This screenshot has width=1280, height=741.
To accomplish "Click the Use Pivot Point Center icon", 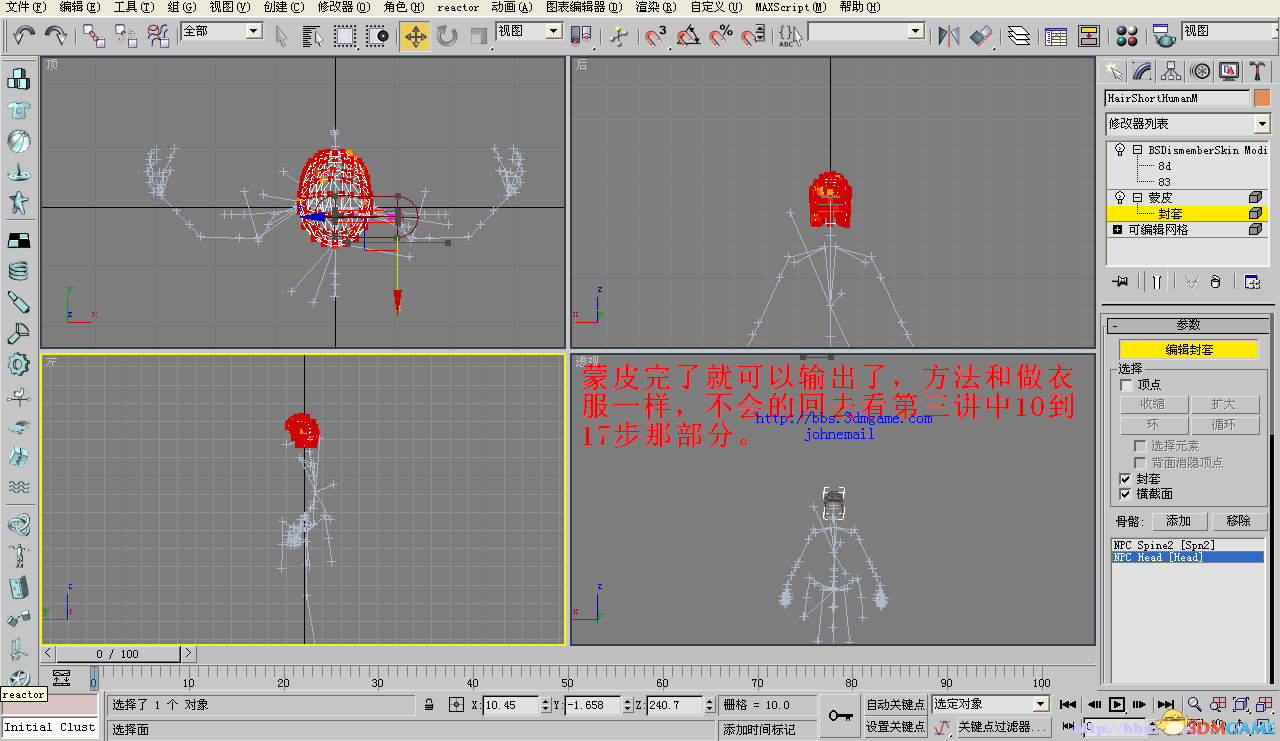I will pos(579,36).
